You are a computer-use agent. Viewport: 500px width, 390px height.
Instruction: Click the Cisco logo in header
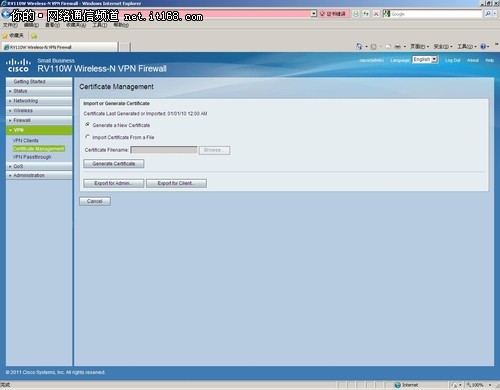coord(18,65)
